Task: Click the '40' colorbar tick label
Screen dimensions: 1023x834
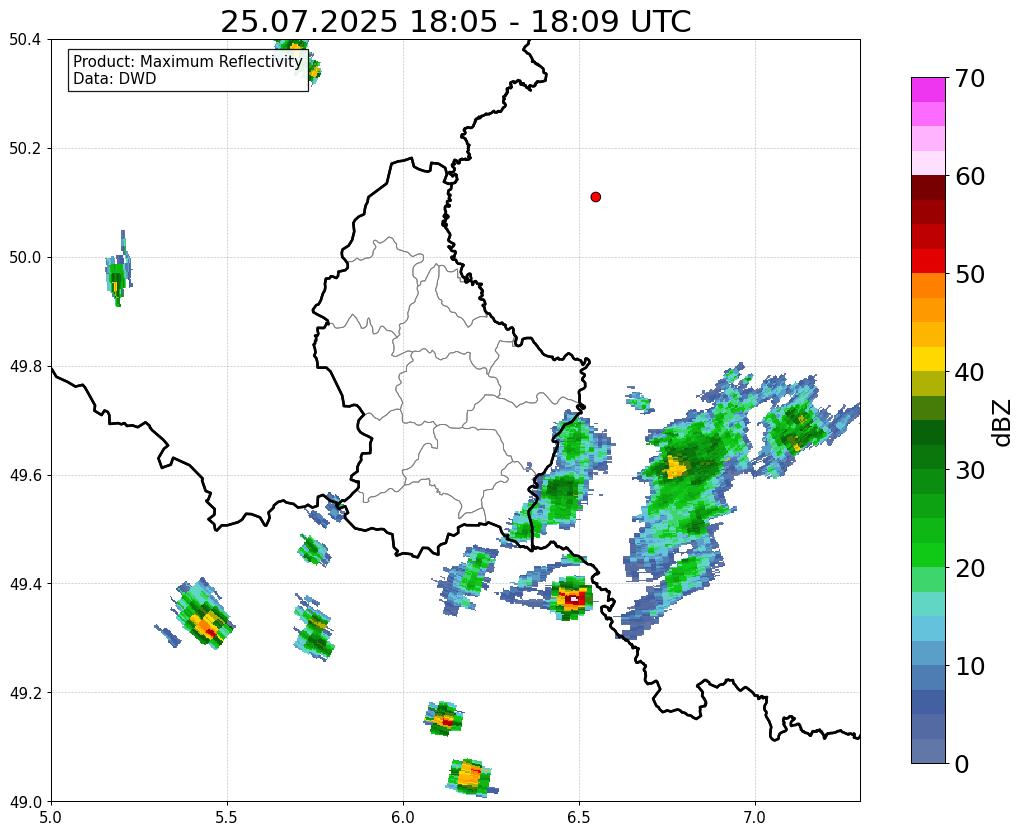Action: (x=968, y=372)
